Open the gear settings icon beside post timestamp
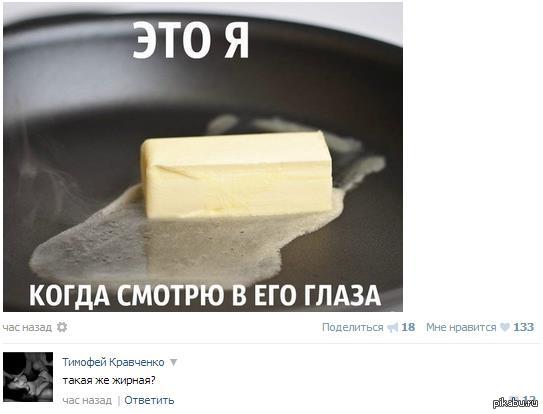The width and height of the screenshot is (543, 414). click(x=62, y=327)
